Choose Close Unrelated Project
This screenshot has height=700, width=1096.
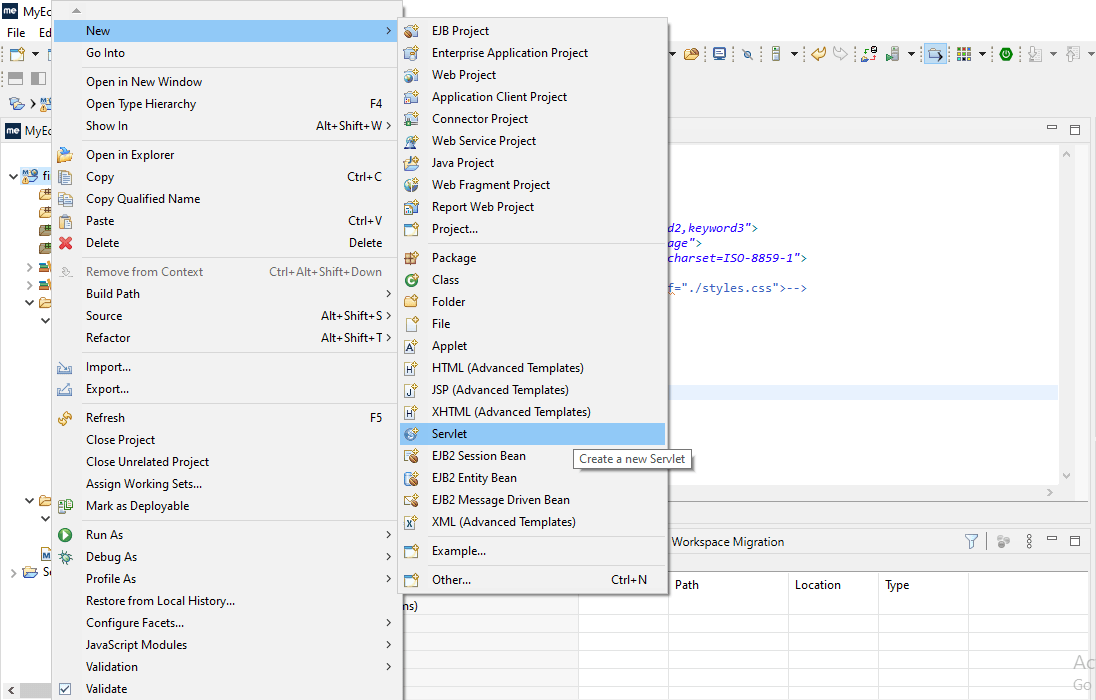tap(225, 462)
